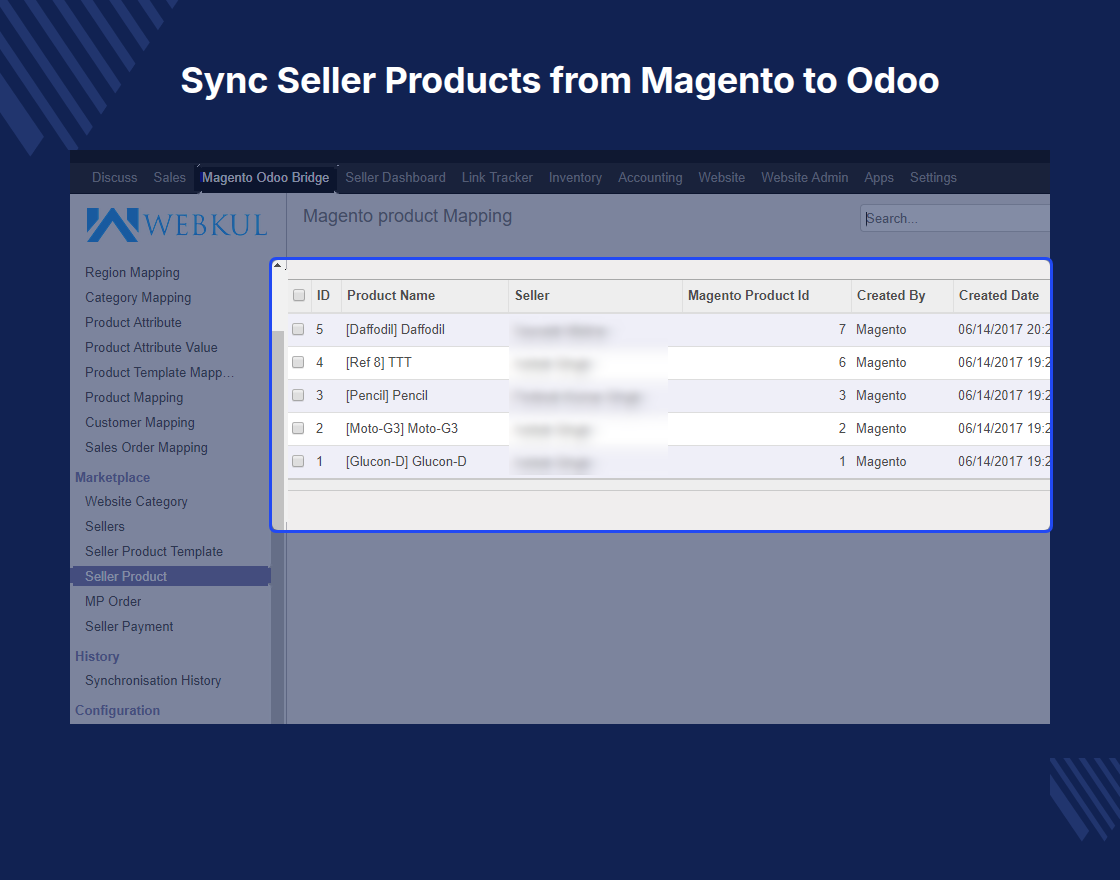Check the Daffodil row checkbox
This screenshot has width=1120, height=880.
(298, 329)
